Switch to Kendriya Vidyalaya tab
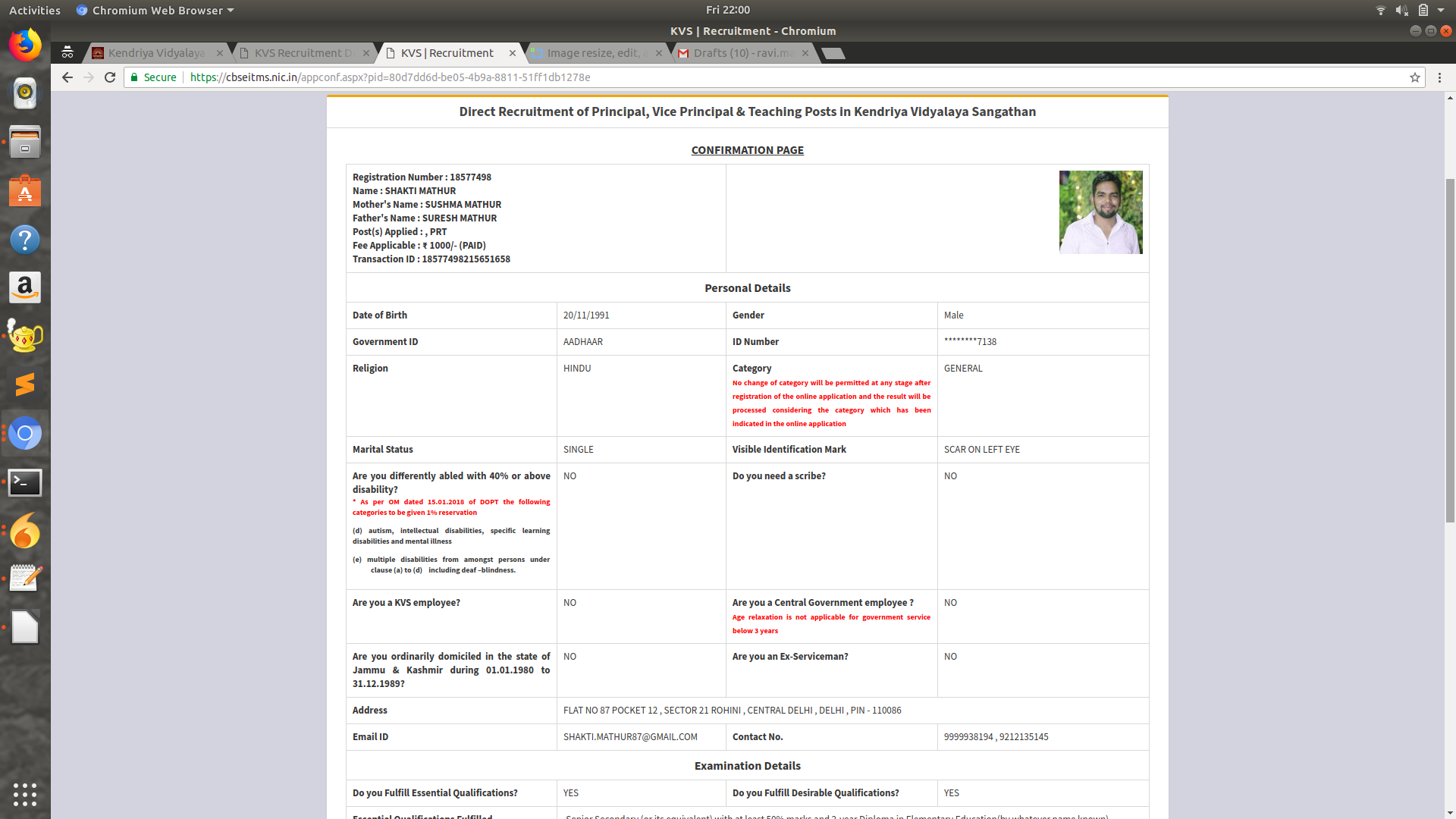This screenshot has height=819, width=1456. coord(156,53)
